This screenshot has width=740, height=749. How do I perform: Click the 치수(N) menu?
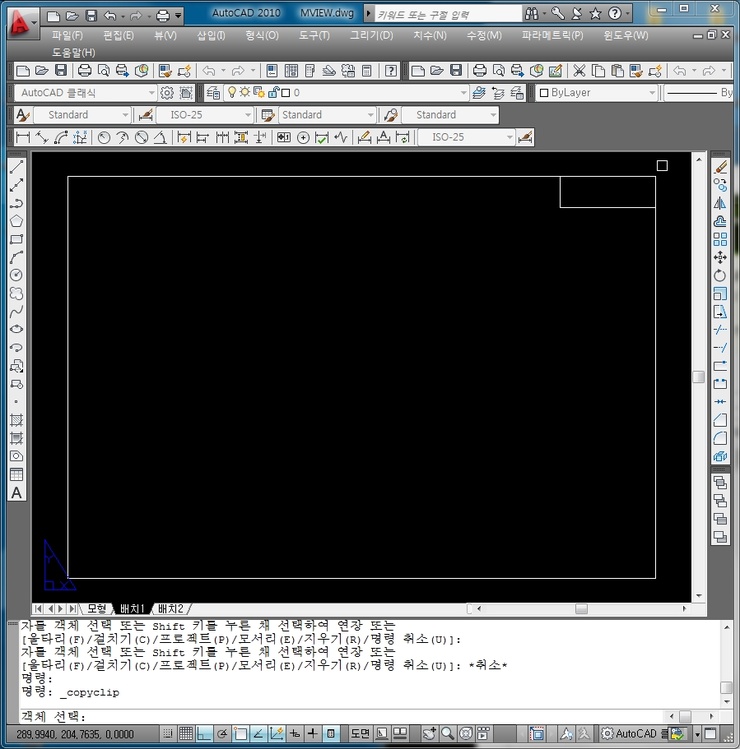tap(429, 35)
